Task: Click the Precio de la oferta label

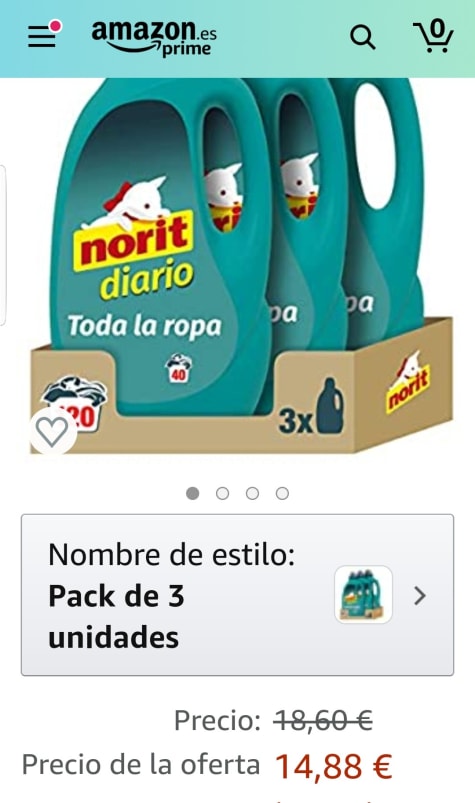Action: (141, 765)
